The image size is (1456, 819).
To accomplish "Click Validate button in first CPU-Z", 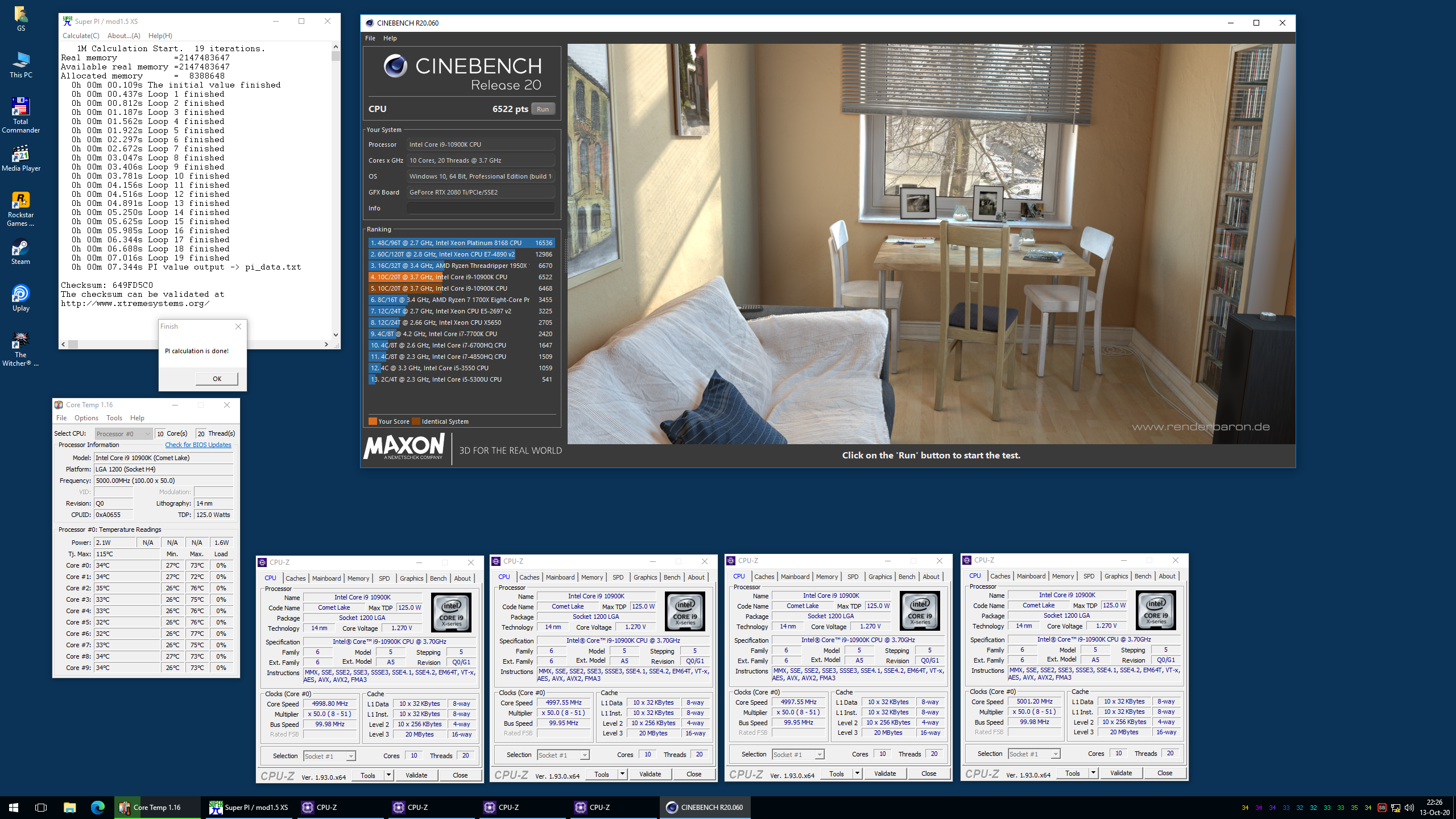I will pos(416,775).
